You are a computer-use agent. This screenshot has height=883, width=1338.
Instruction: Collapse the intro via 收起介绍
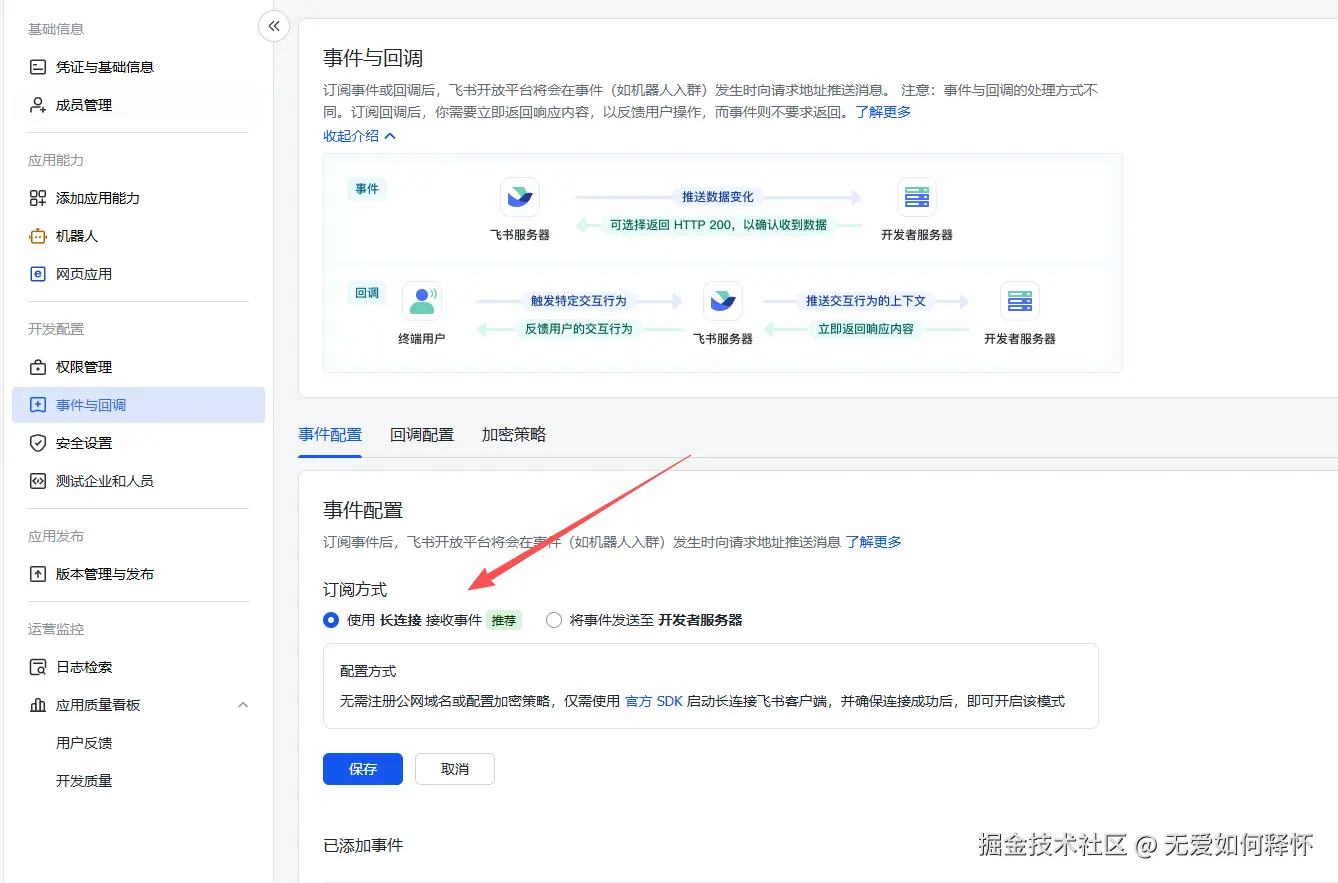click(360, 135)
